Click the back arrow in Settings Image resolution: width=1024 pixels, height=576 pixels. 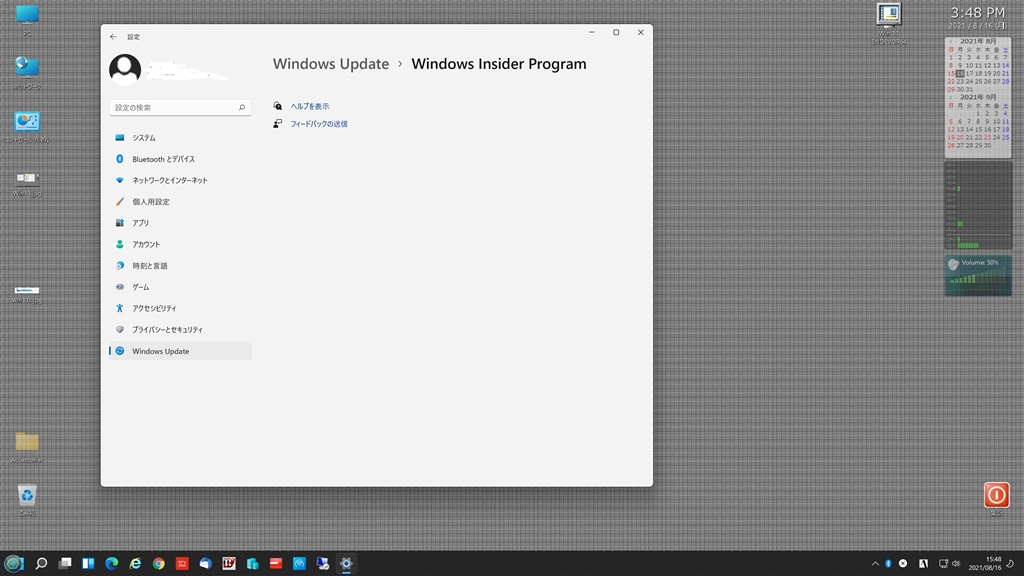pyautogui.click(x=114, y=37)
